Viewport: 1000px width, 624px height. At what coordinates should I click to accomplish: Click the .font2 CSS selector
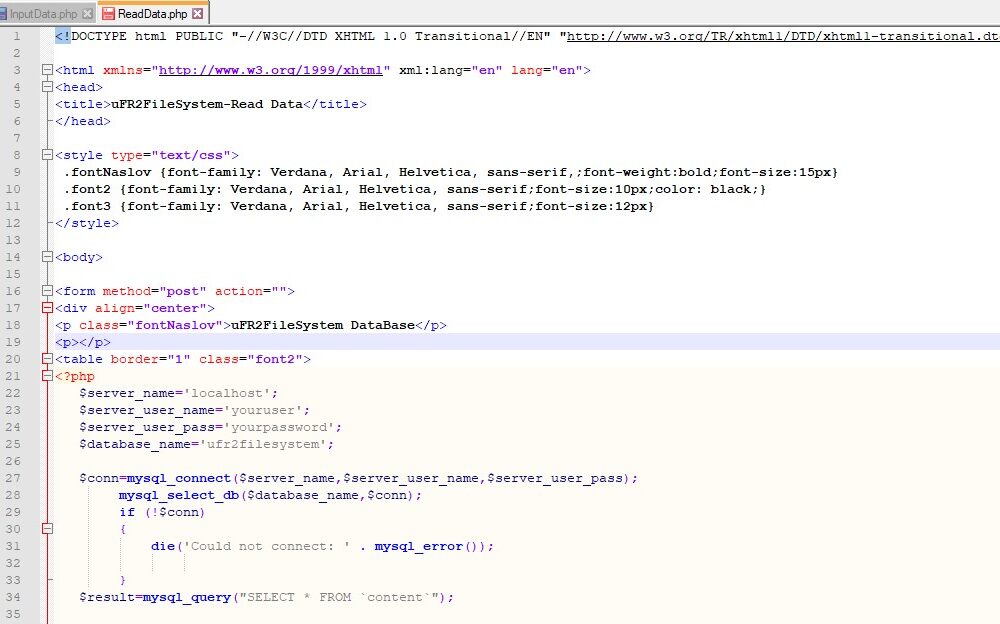pos(87,189)
